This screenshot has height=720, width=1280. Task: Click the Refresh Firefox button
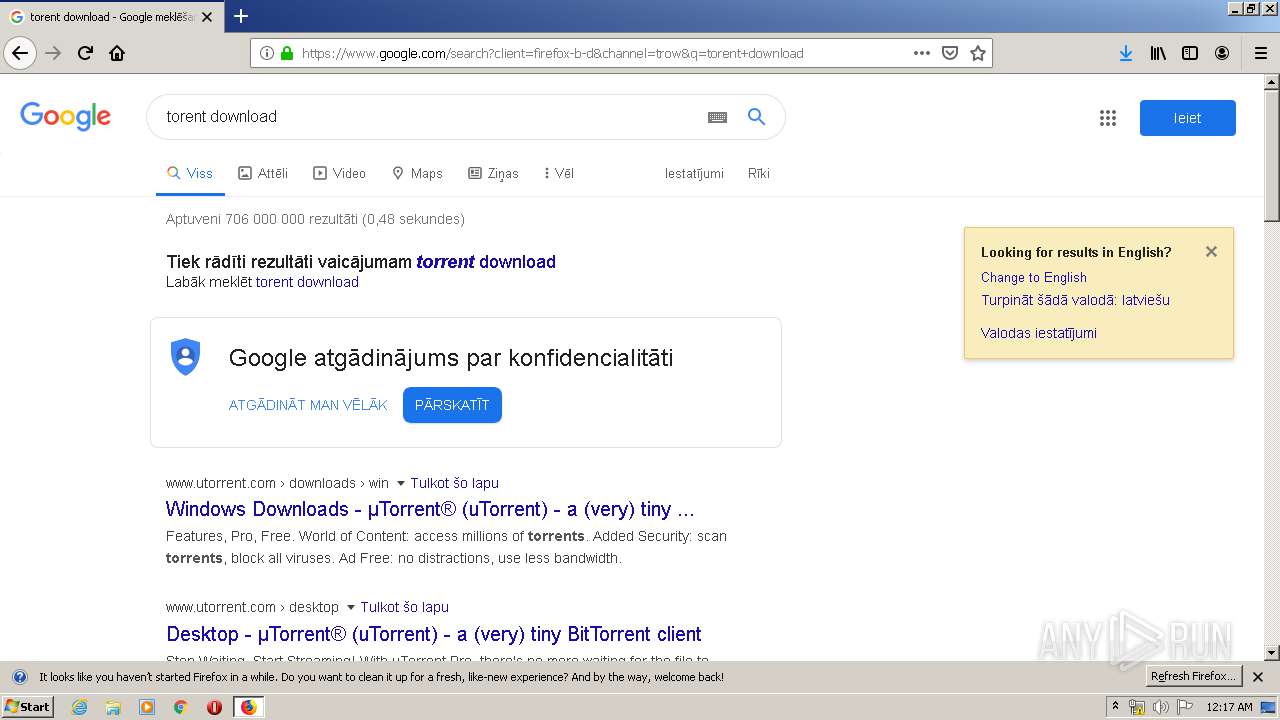click(1193, 677)
